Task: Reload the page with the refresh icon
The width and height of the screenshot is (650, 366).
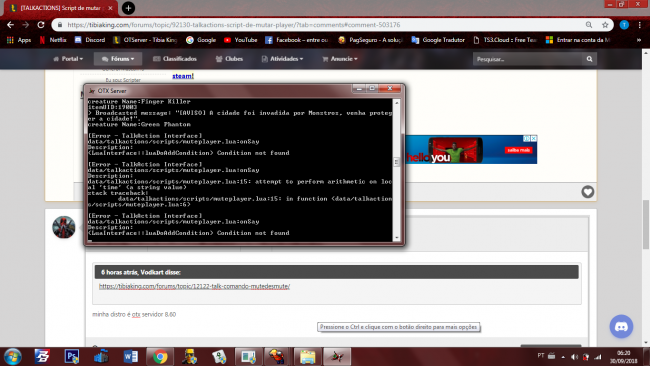Action: point(41,25)
